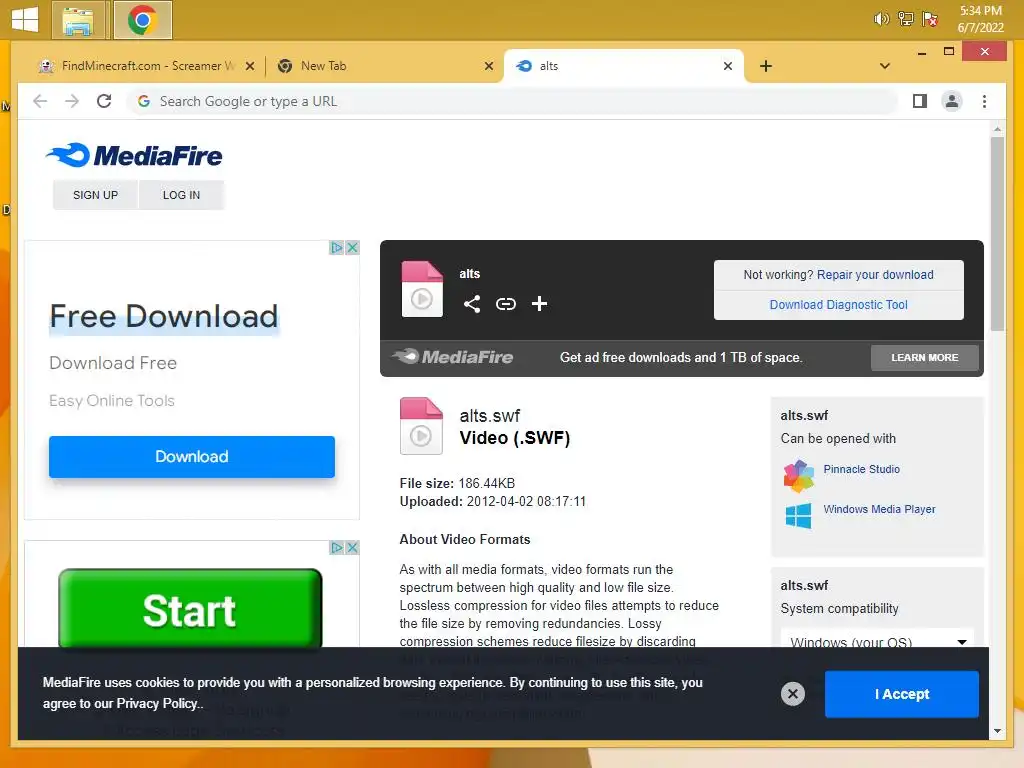Click the volume speaker tray icon

pos(881,19)
